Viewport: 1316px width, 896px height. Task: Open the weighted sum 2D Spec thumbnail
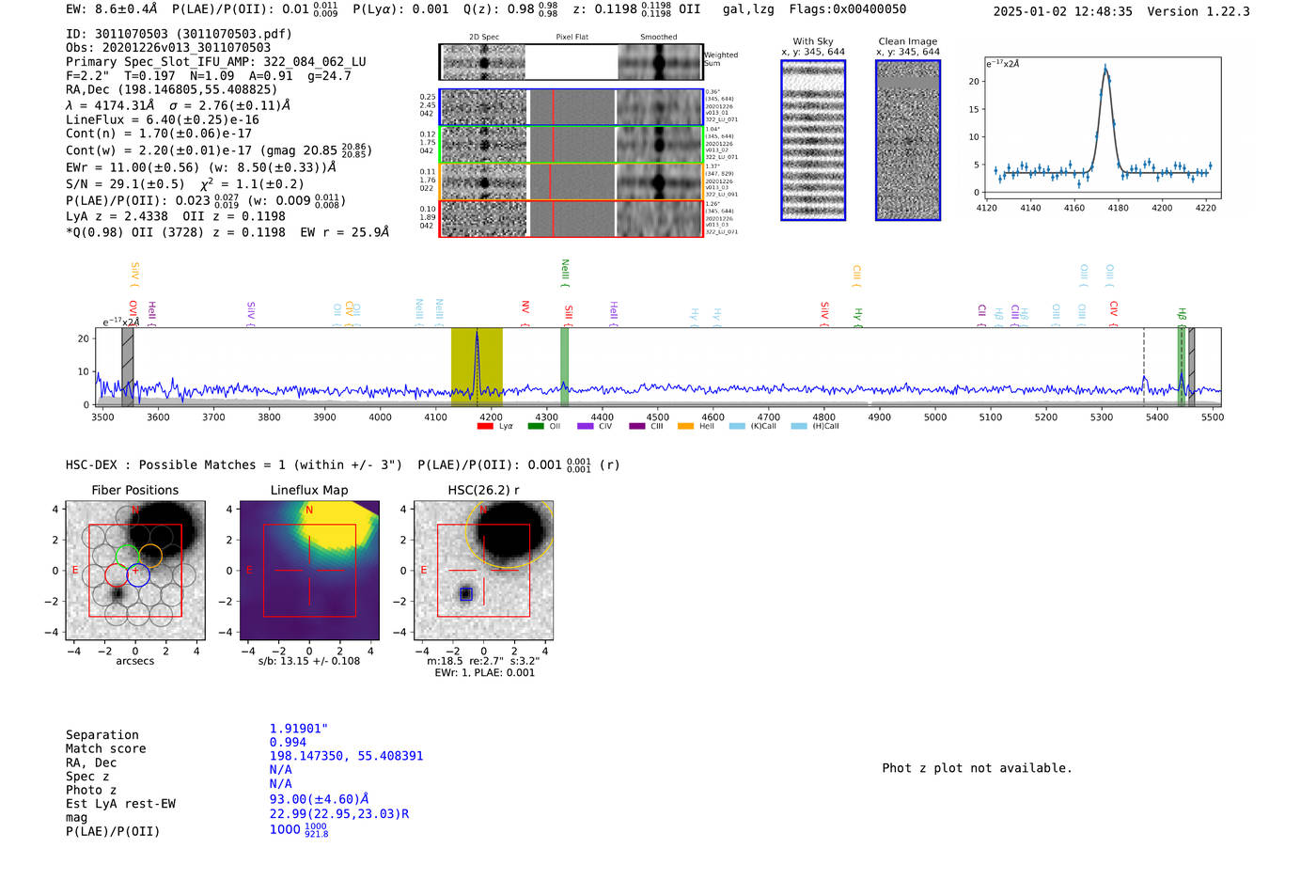tap(483, 62)
